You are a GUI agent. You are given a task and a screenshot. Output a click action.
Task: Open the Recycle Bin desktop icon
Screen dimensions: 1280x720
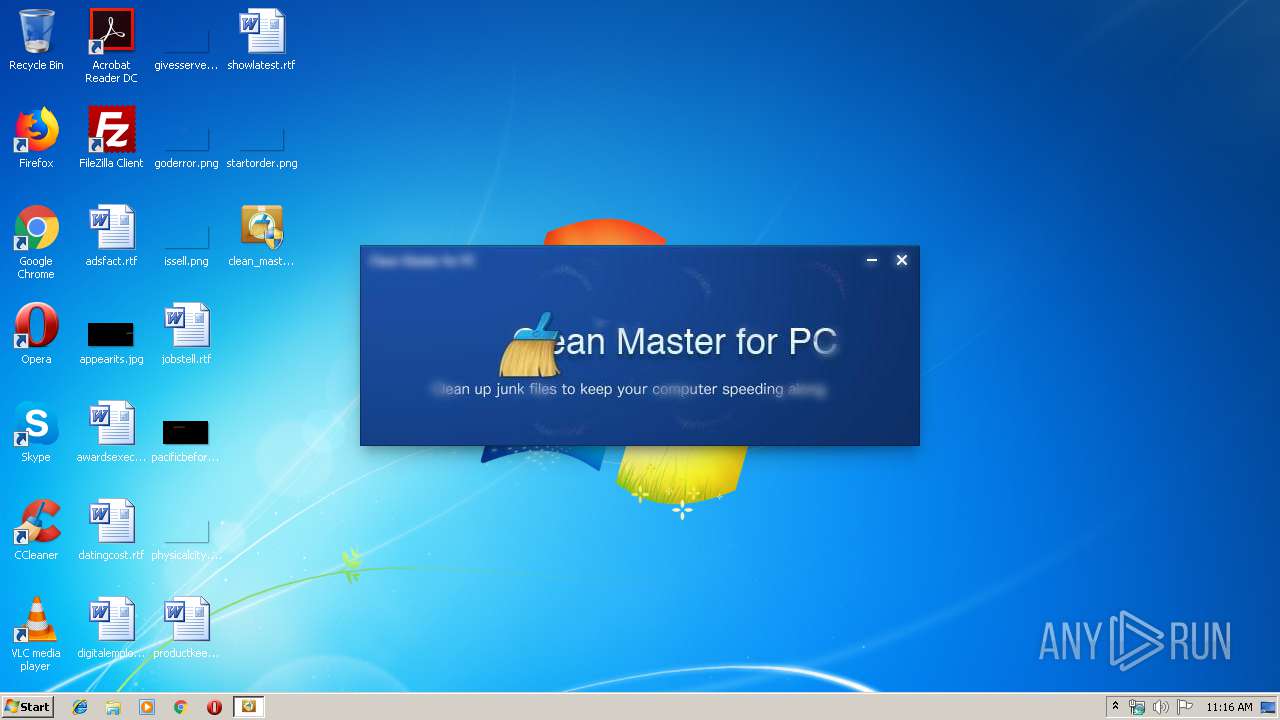tap(36, 40)
